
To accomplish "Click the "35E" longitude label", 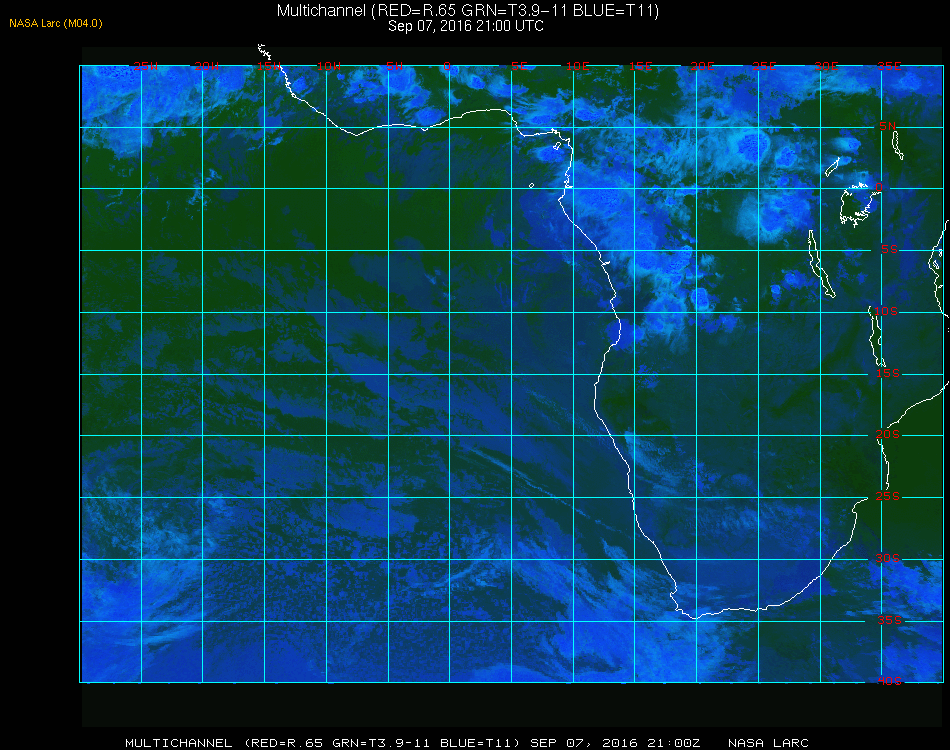I will tap(889, 66).
